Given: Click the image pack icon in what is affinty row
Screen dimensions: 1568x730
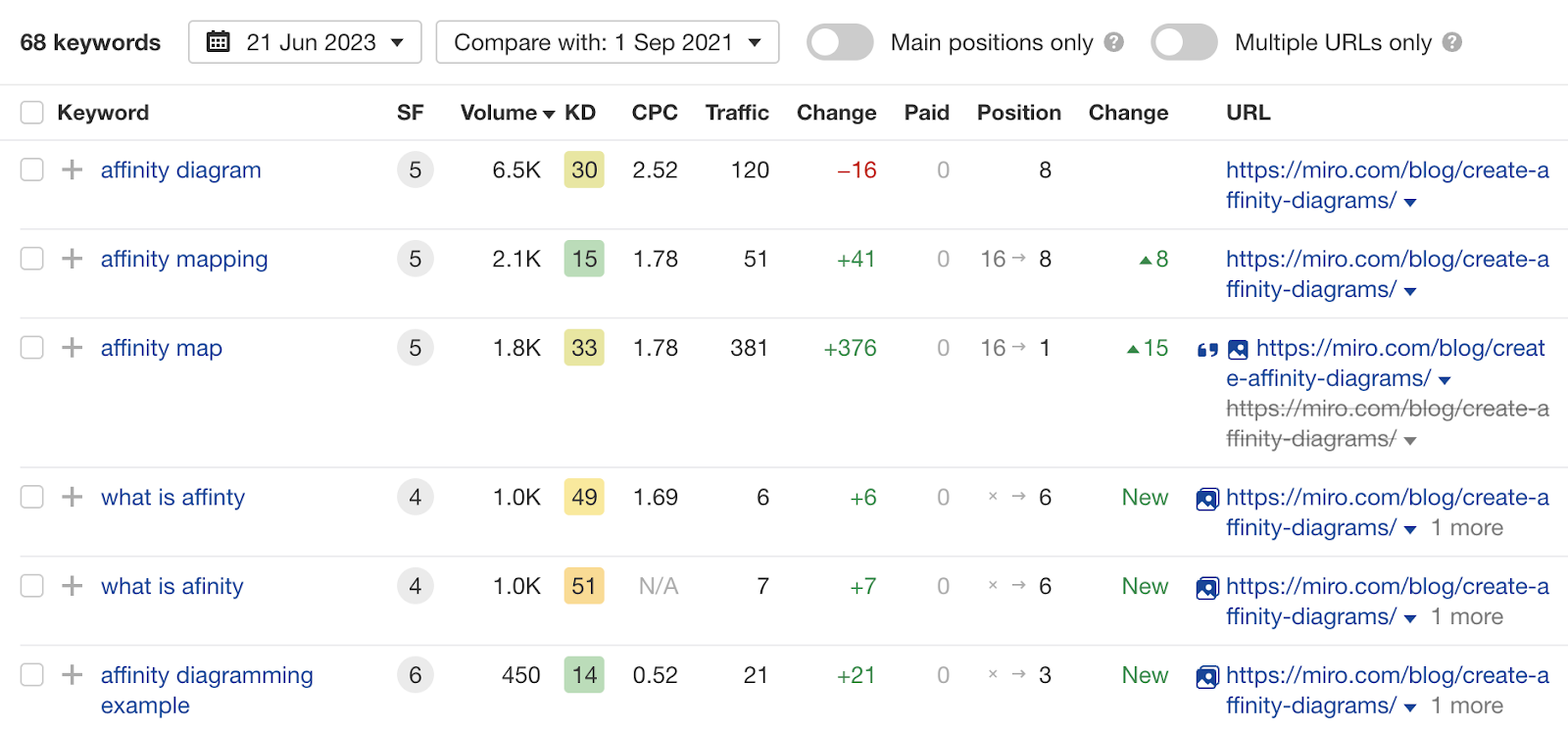Looking at the screenshot, I should (x=1207, y=499).
